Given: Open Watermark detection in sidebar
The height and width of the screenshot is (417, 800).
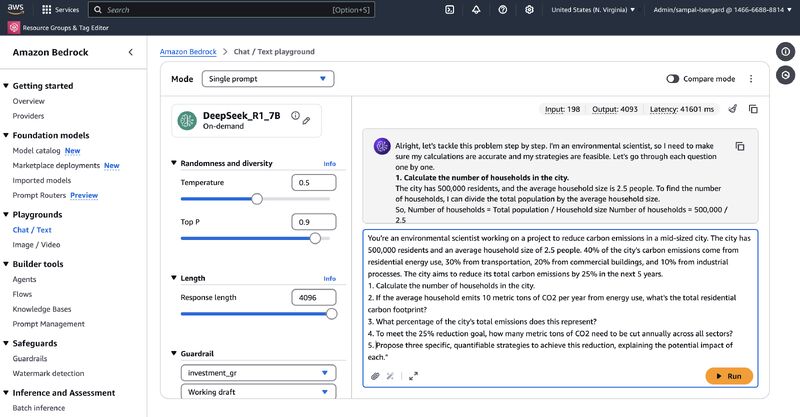Looking at the screenshot, I should click(x=48, y=373).
